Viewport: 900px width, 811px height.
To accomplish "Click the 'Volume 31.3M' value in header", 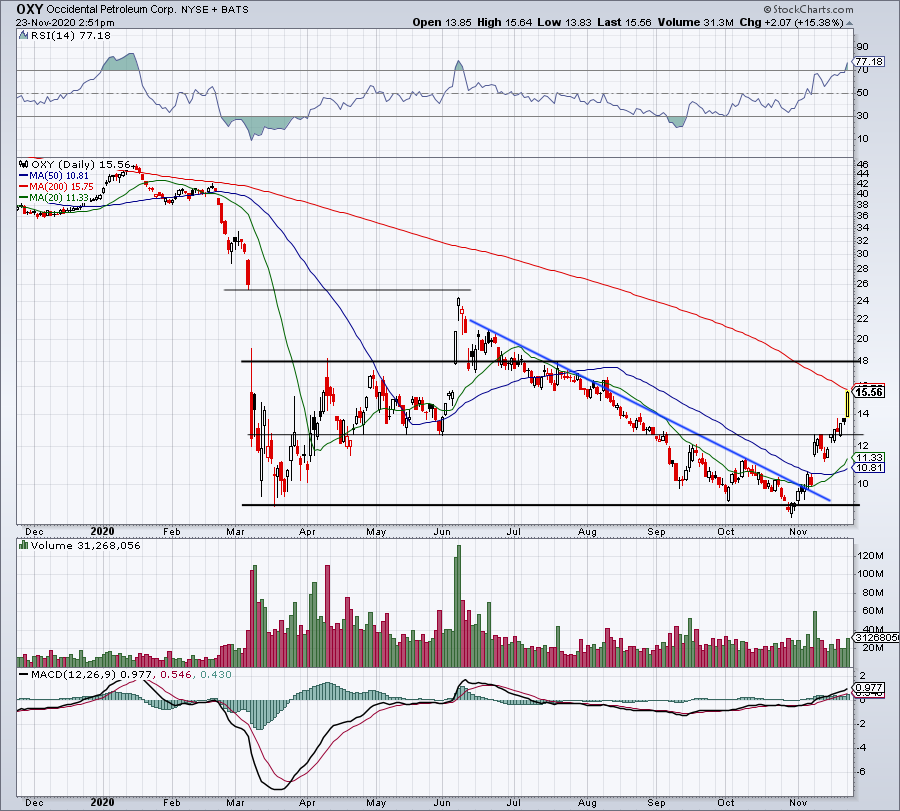I will coord(696,22).
